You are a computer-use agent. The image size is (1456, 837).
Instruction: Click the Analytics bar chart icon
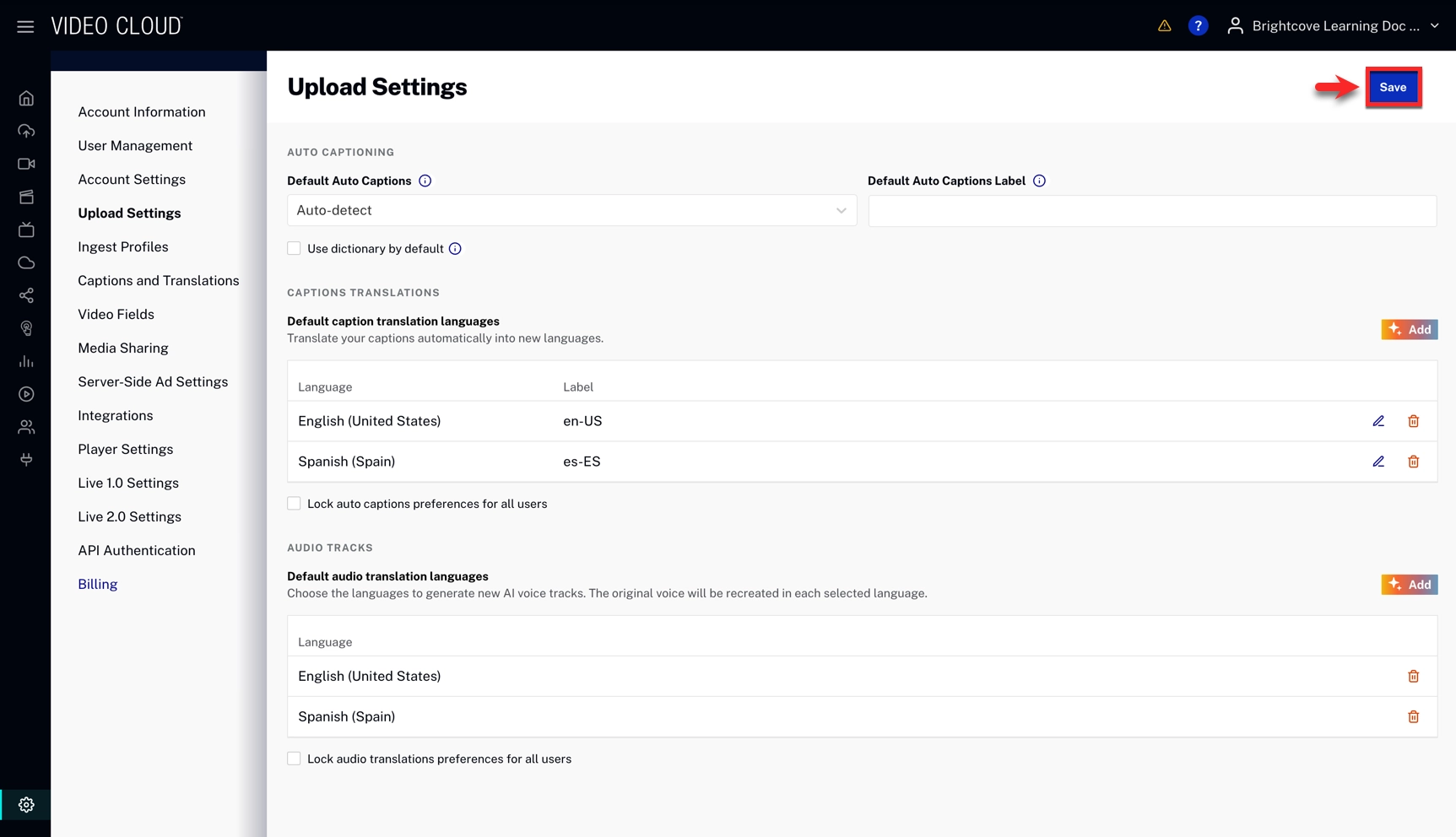26,361
